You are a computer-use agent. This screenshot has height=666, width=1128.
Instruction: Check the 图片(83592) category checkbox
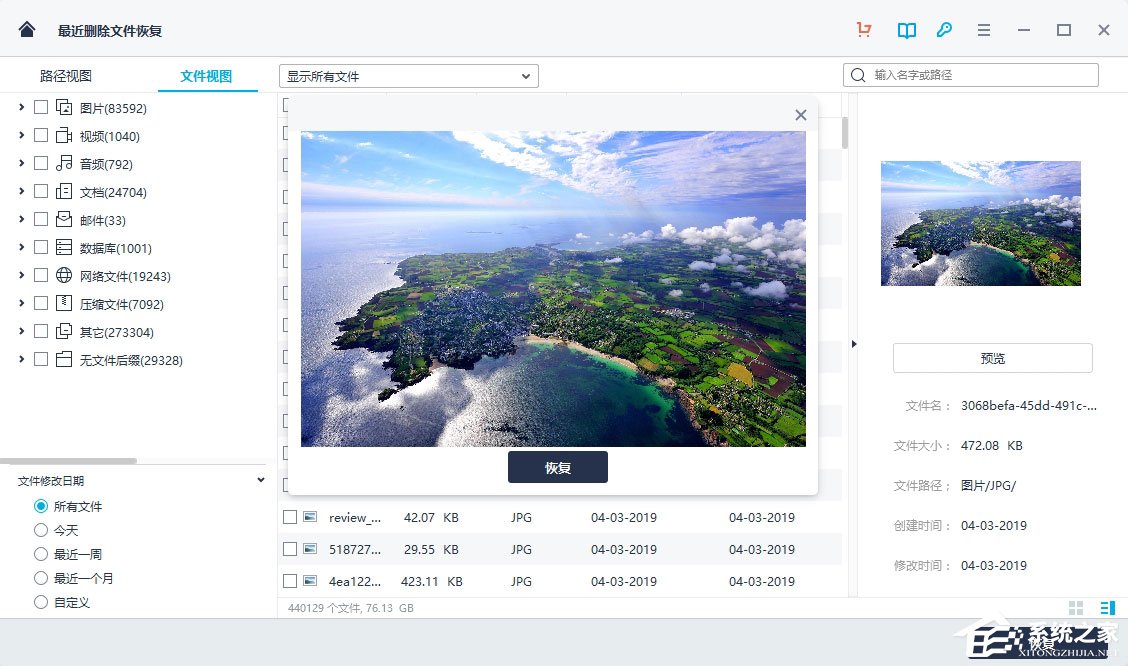(x=41, y=107)
